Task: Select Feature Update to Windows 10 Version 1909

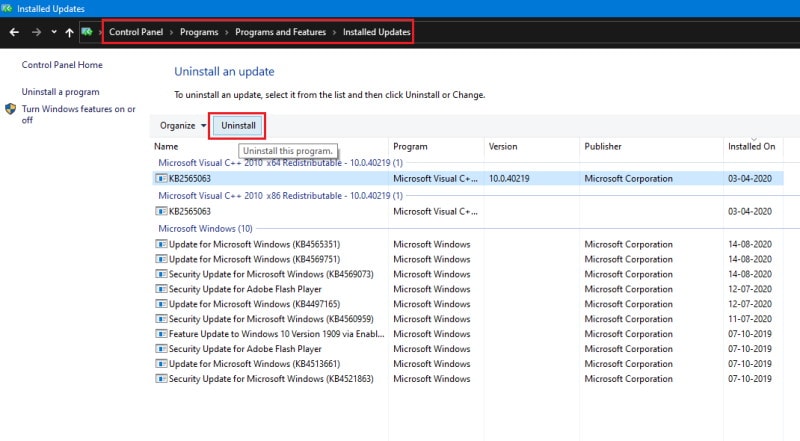Action: pyautogui.click(x=276, y=334)
